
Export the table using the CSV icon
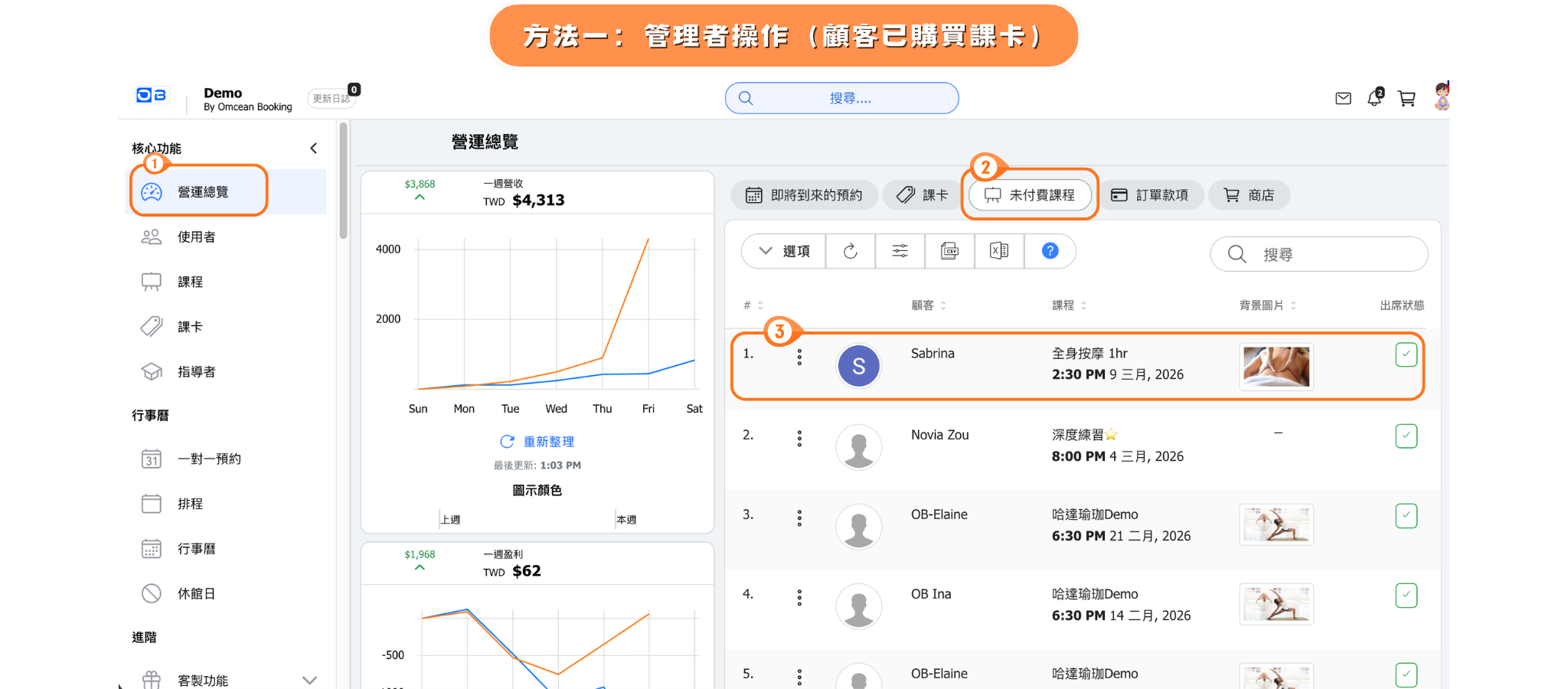coord(949,251)
